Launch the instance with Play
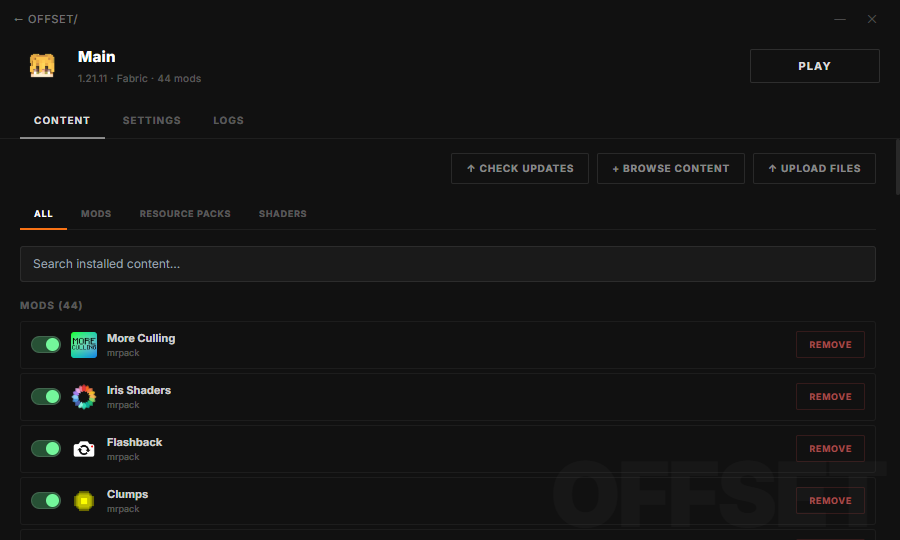The height and width of the screenshot is (540, 900). (814, 66)
